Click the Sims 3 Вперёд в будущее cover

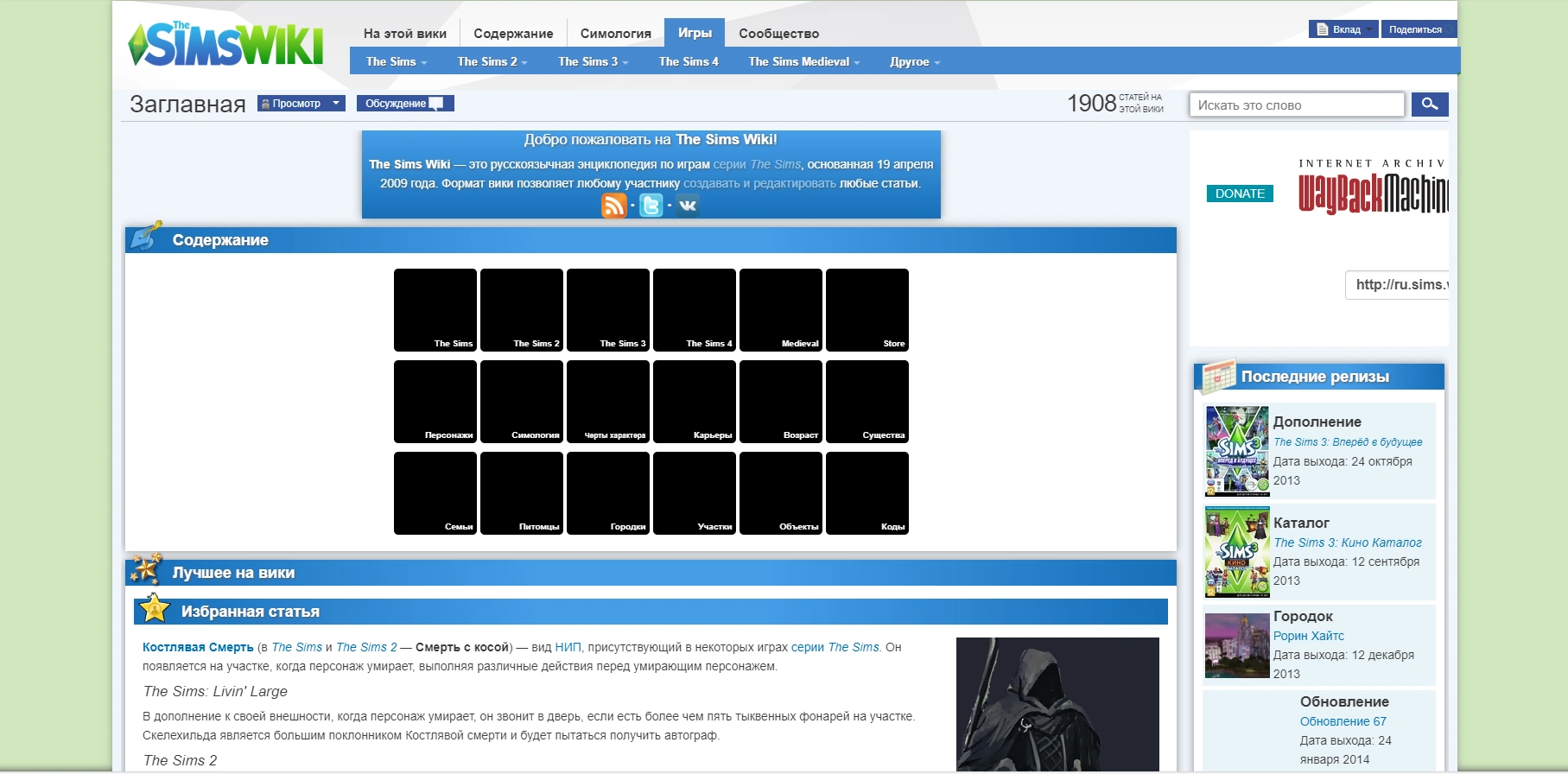click(x=1237, y=451)
